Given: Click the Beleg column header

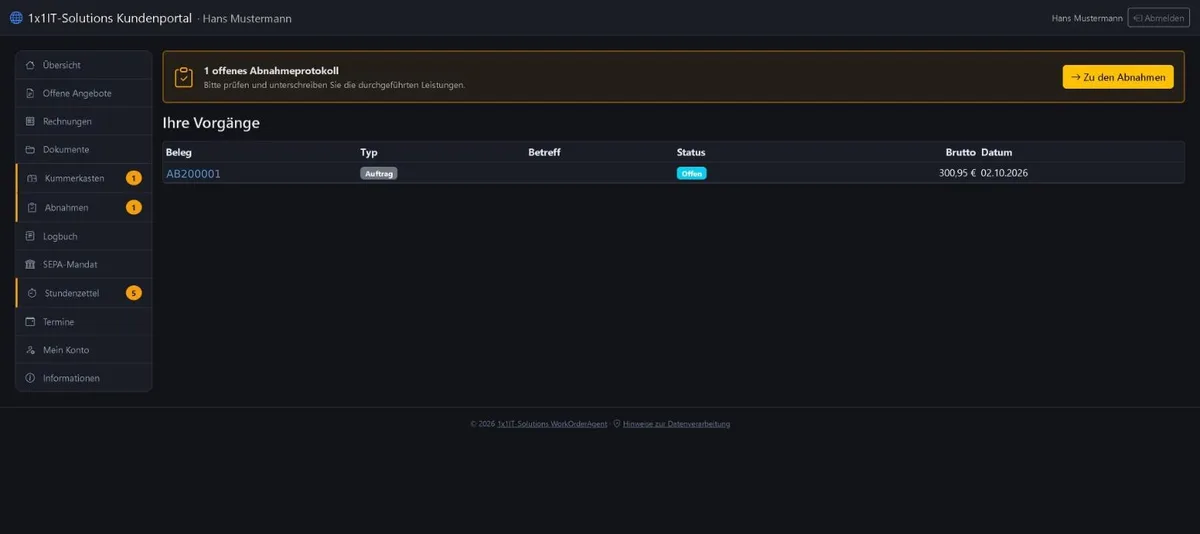Looking at the screenshot, I should tap(179, 153).
